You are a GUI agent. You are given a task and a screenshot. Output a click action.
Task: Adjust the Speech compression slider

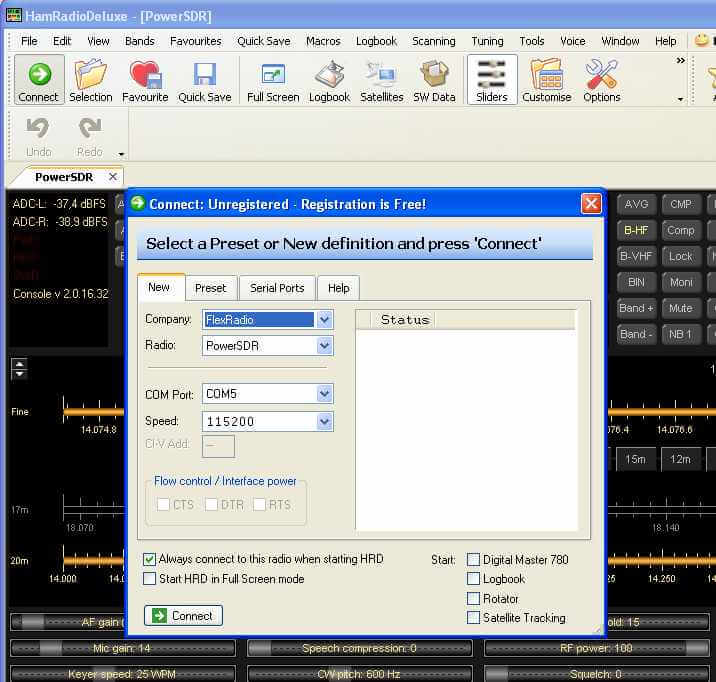pyautogui.click(x=359, y=648)
